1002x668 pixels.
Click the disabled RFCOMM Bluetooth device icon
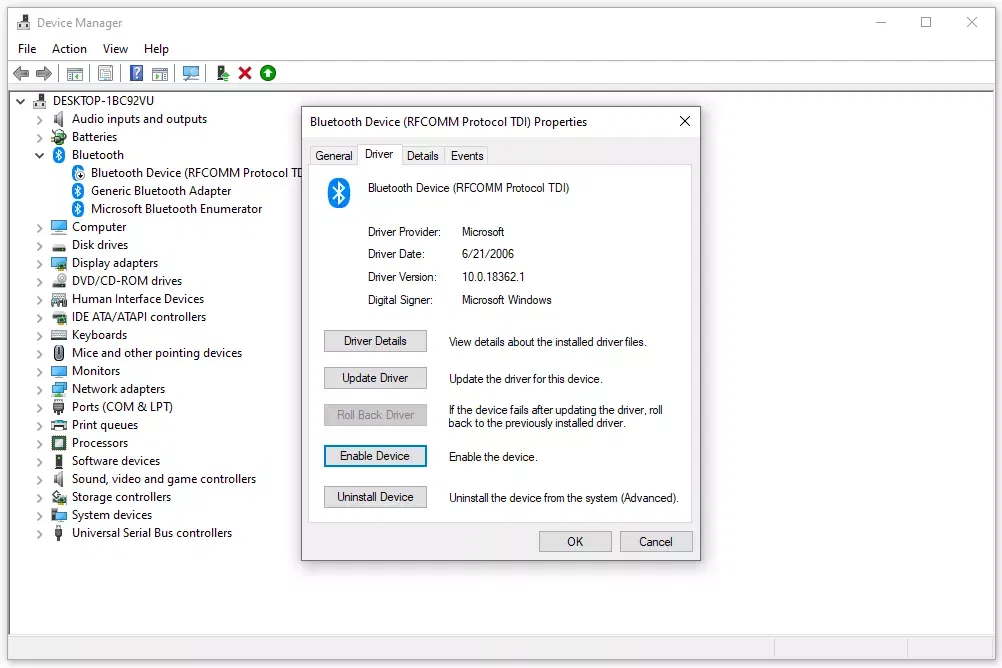click(x=78, y=173)
